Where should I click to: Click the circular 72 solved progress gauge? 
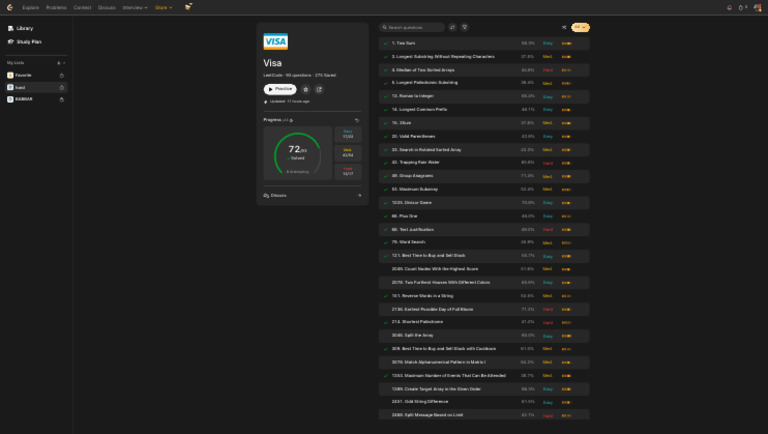pyautogui.click(x=298, y=153)
